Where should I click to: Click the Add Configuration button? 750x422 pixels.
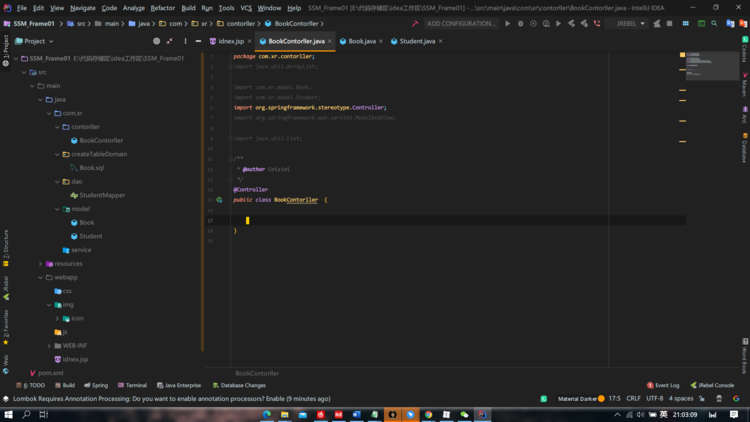(x=461, y=23)
